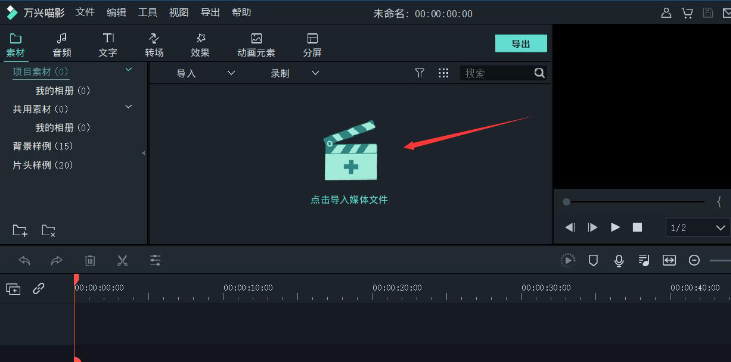Open the 视图 menu
Image resolution: width=731 pixels, height=362 pixels.
pos(179,13)
